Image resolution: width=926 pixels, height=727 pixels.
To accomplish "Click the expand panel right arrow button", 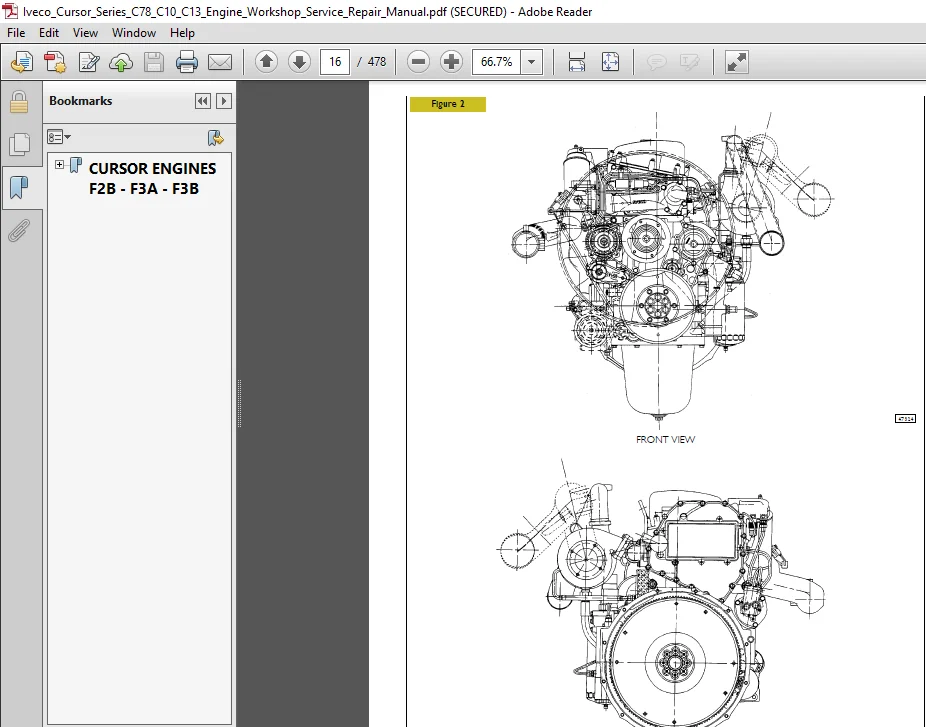I will point(224,101).
